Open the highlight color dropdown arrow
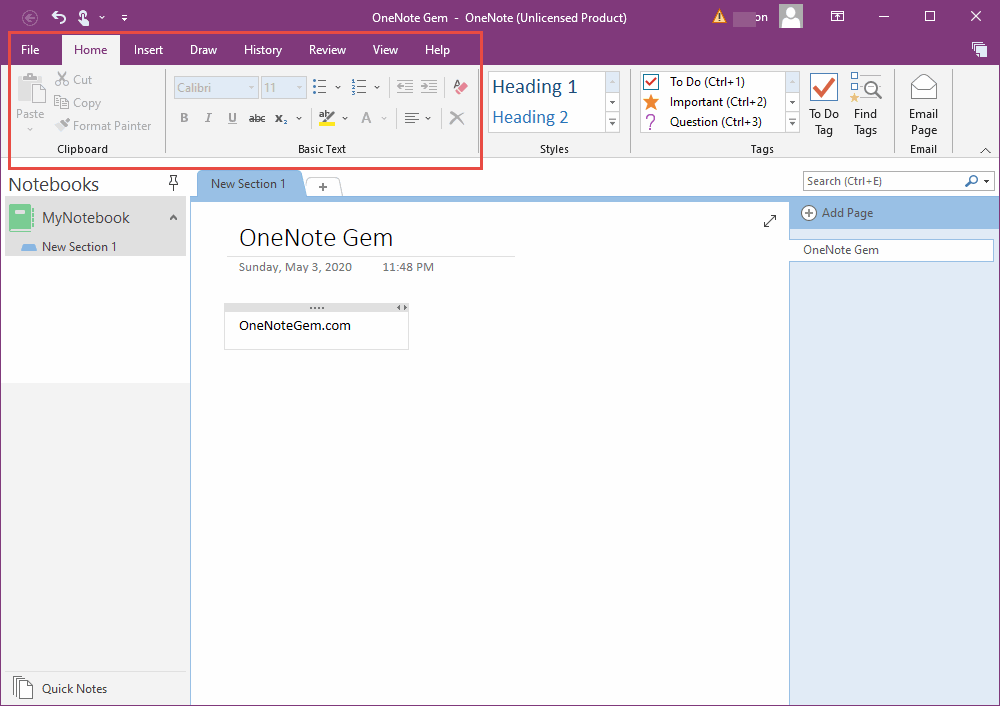 pos(345,118)
